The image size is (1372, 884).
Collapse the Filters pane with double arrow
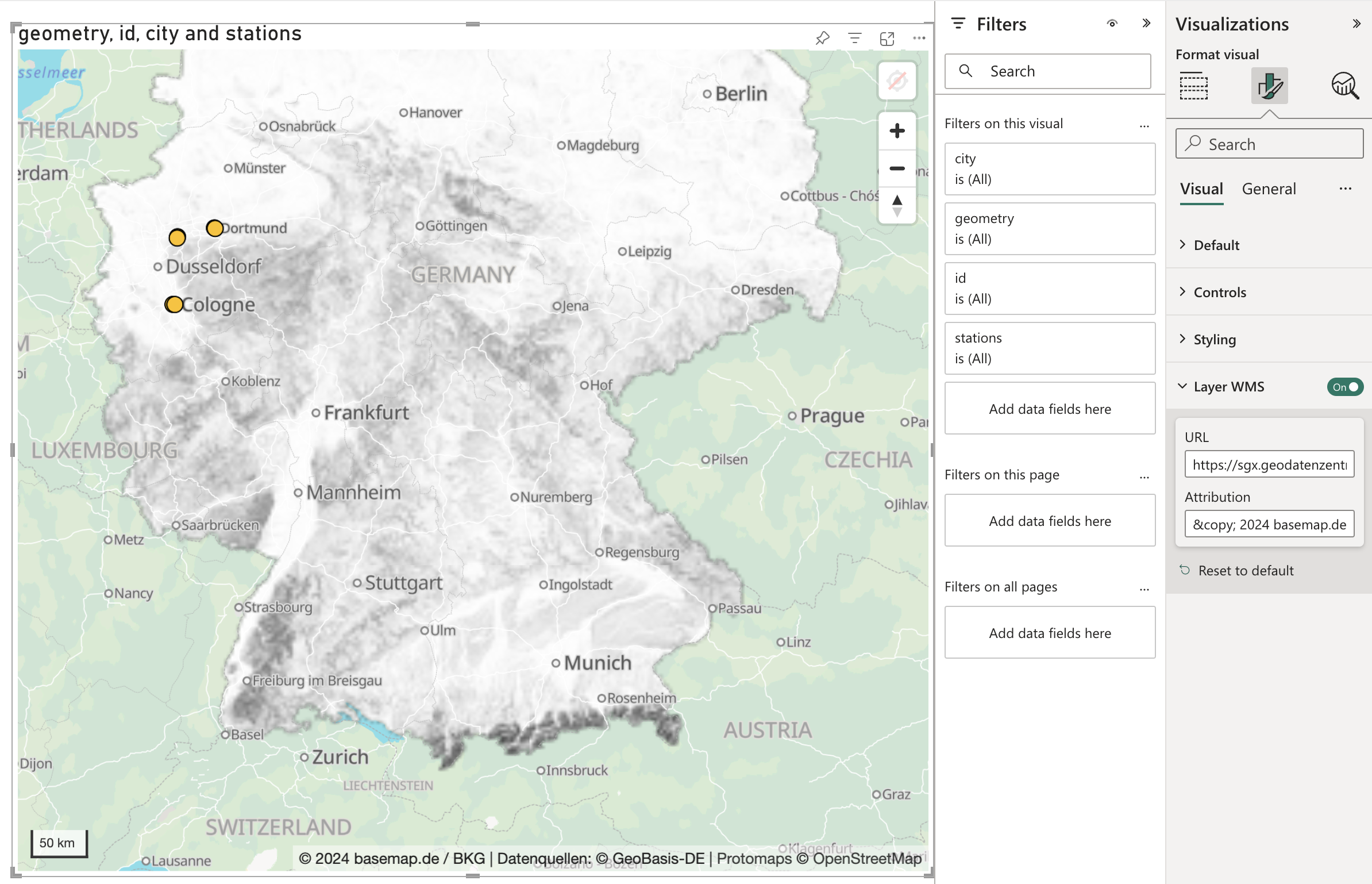(1147, 23)
